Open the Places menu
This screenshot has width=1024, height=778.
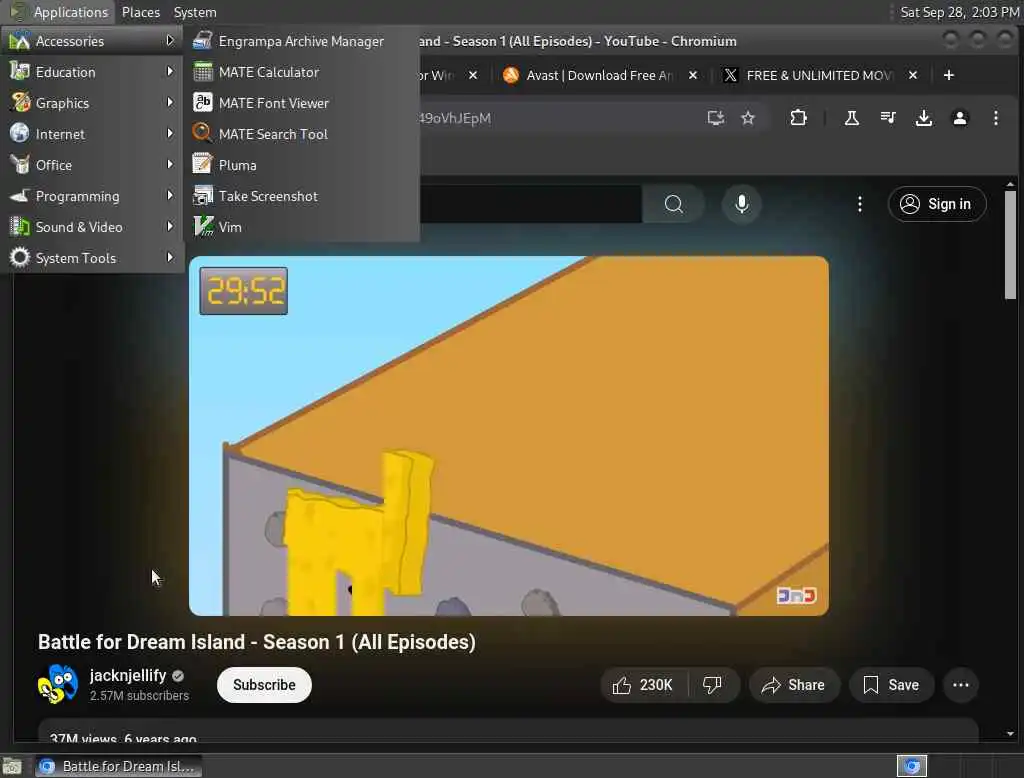(x=140, y=12)
